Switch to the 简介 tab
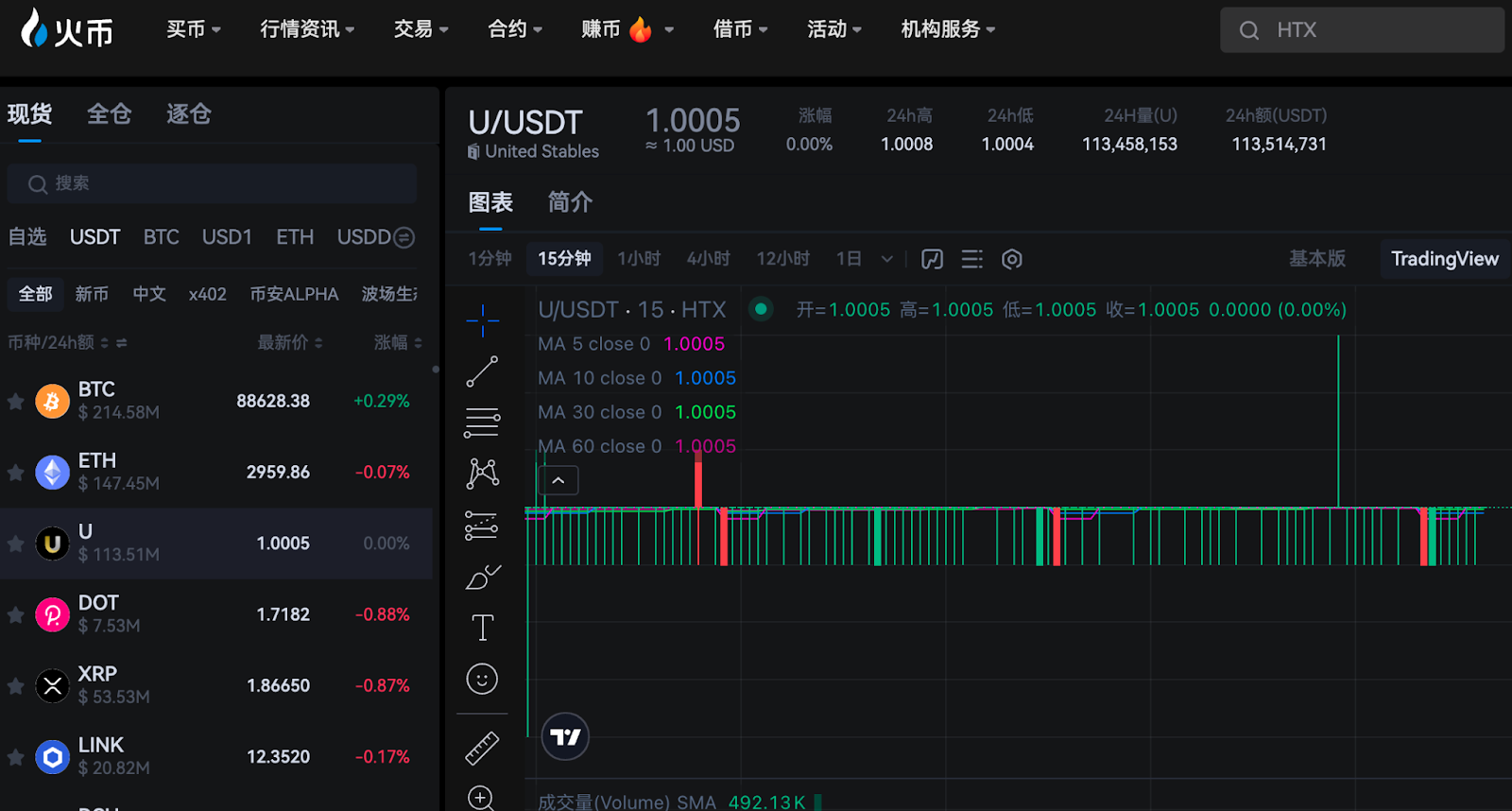The height and width of the screenshot is (811, 1512). pos(570,202)
